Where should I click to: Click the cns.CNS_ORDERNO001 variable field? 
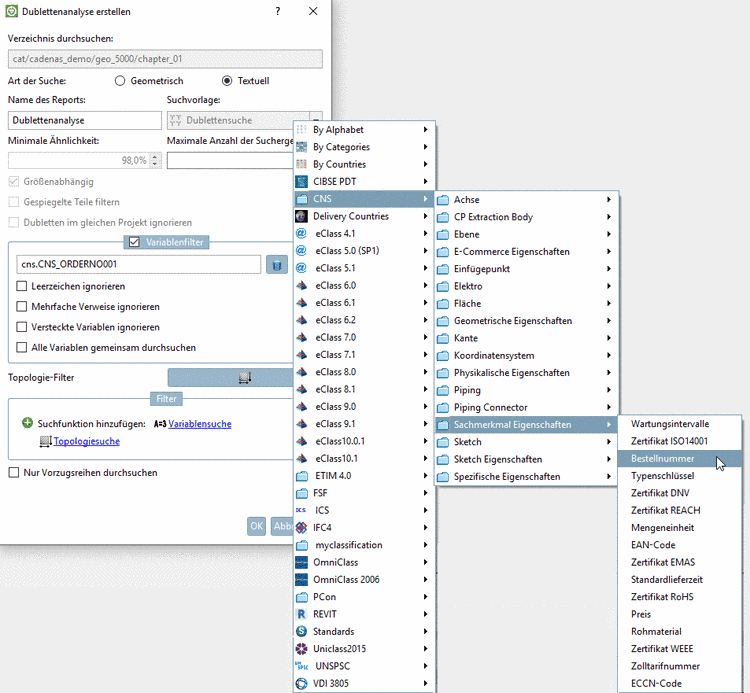[139, 264]
